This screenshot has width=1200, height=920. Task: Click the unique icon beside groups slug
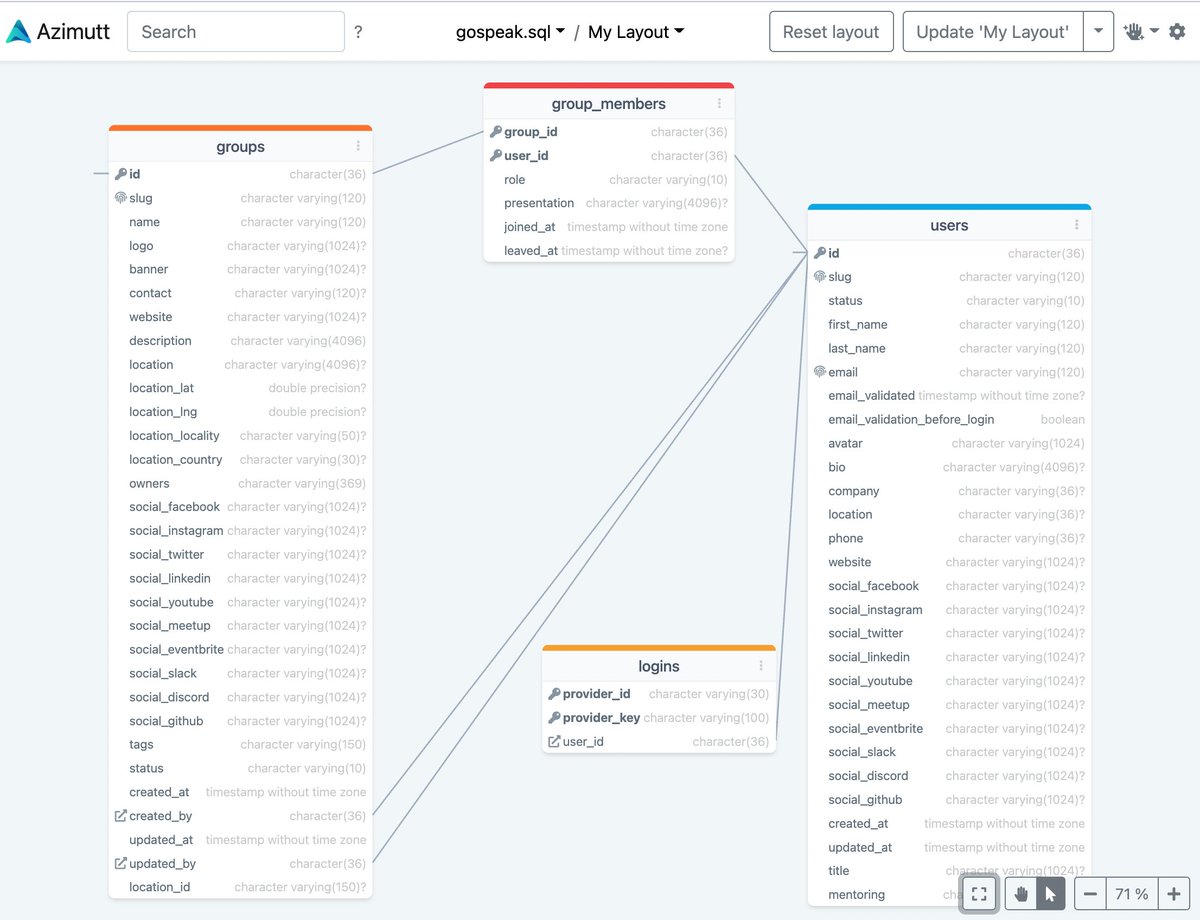click(x=123, y=198)
